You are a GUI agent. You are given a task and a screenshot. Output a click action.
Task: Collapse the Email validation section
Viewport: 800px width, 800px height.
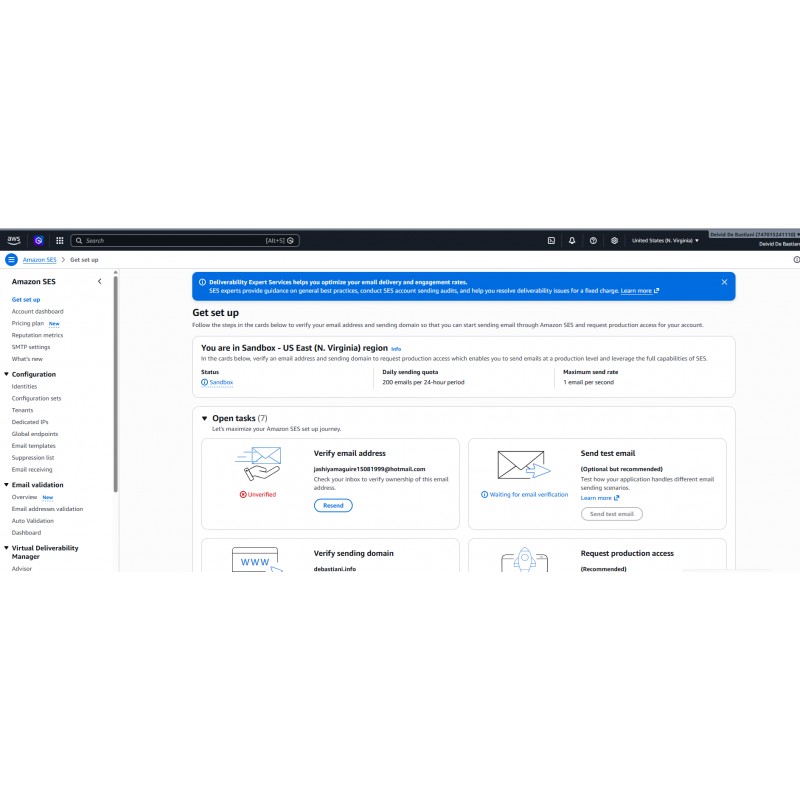6,485
